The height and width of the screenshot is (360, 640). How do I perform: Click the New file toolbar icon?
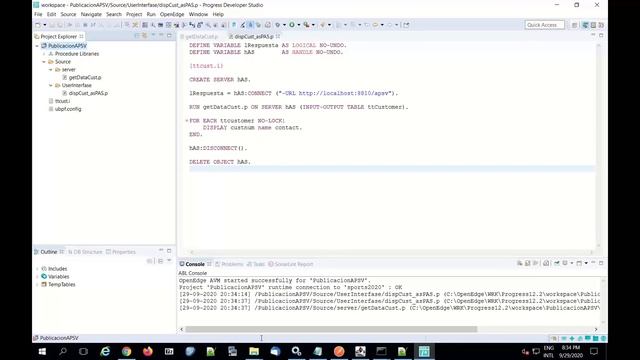(x=38, y=25)
